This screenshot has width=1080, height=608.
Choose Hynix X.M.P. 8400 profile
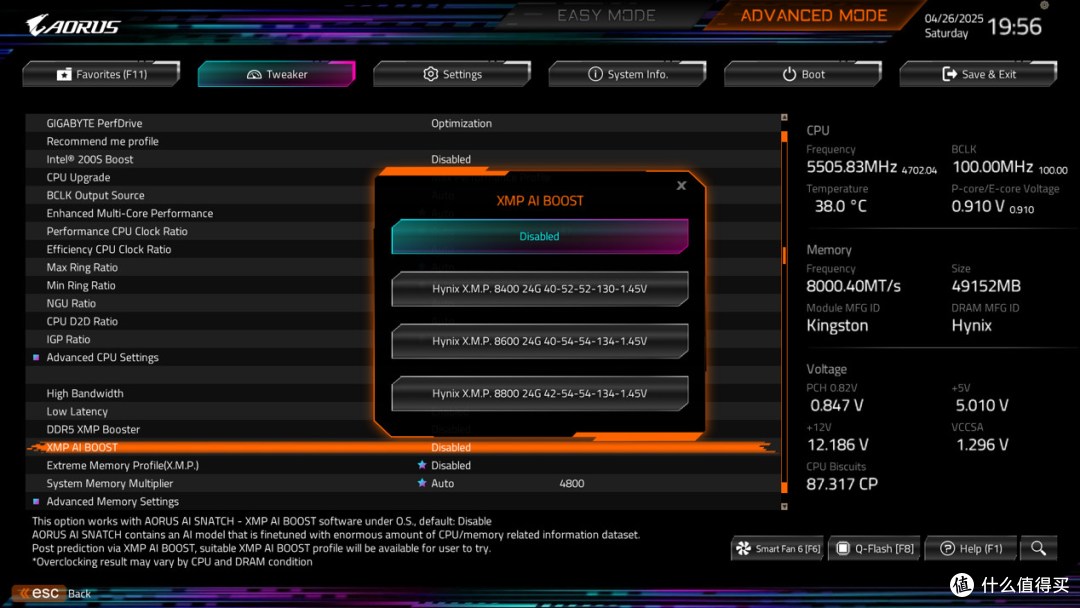(539, 289)
